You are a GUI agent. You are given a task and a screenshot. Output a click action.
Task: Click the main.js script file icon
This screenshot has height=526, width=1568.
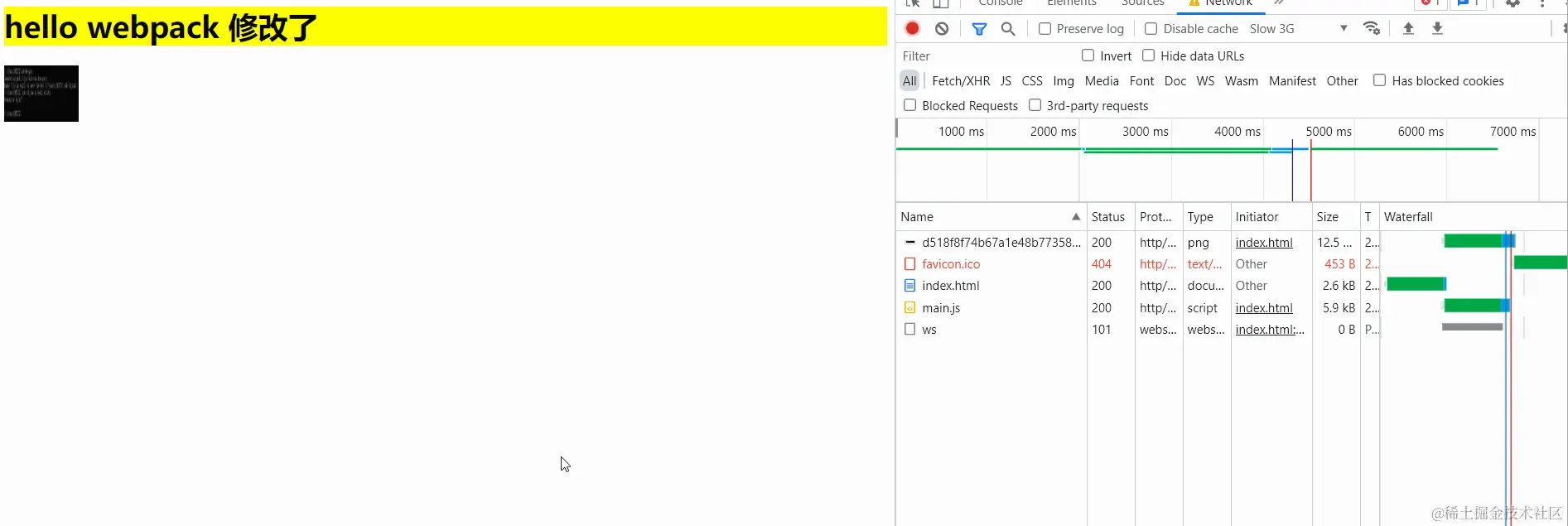[909, 307]
